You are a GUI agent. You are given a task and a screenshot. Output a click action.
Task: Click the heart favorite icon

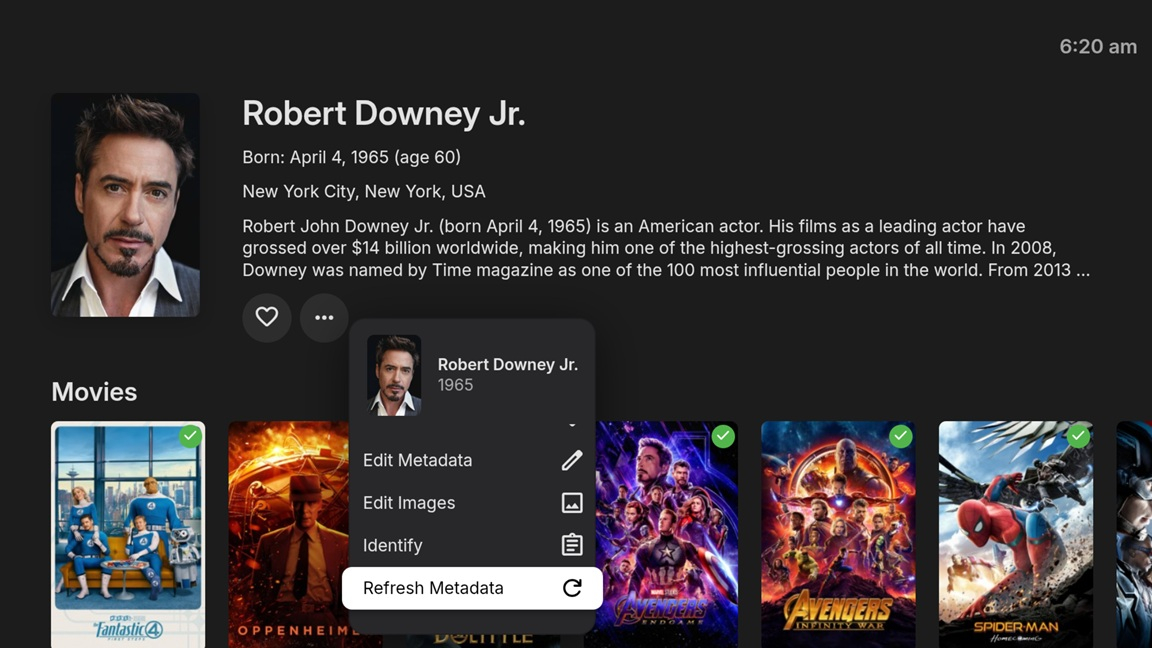[266, 317]
